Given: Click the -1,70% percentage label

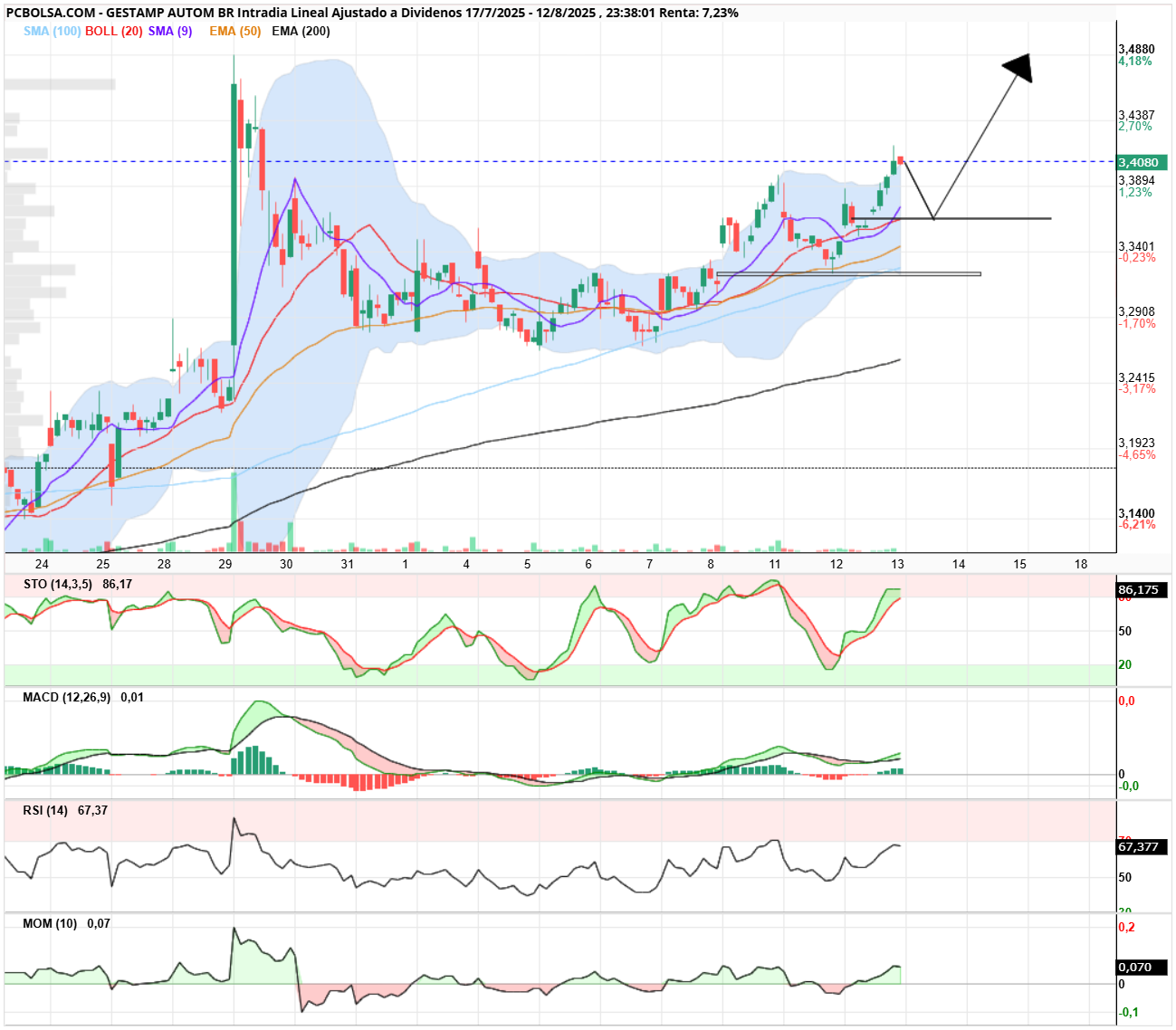Looking at the screenshot, I should coord(1137,323).
